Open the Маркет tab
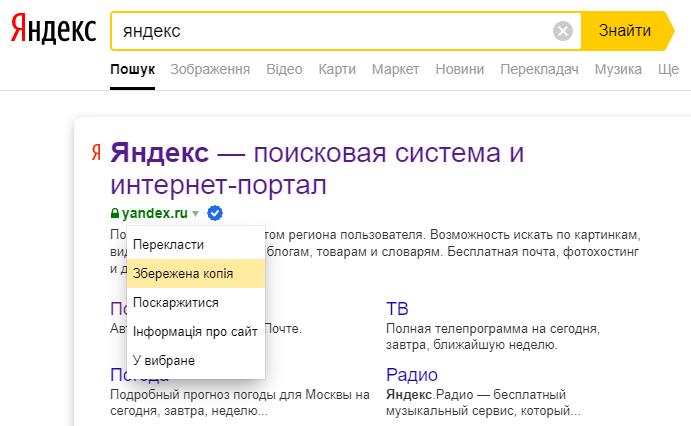 click(395, 69)
